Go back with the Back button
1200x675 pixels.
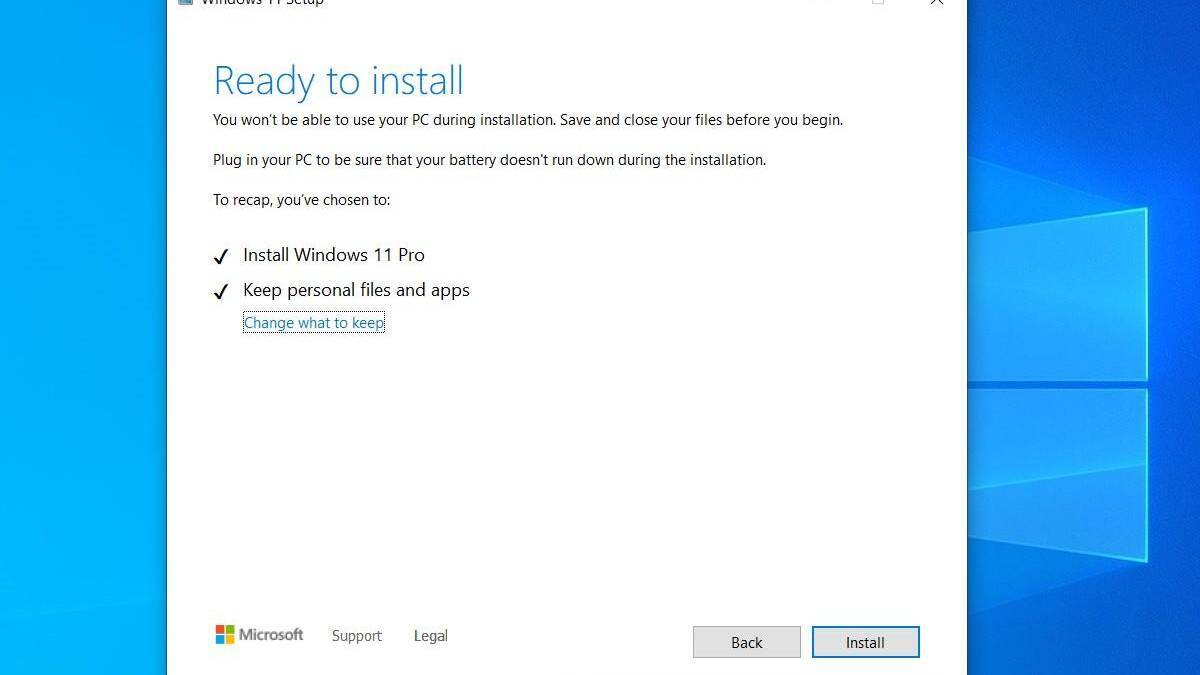click(746, 642)
